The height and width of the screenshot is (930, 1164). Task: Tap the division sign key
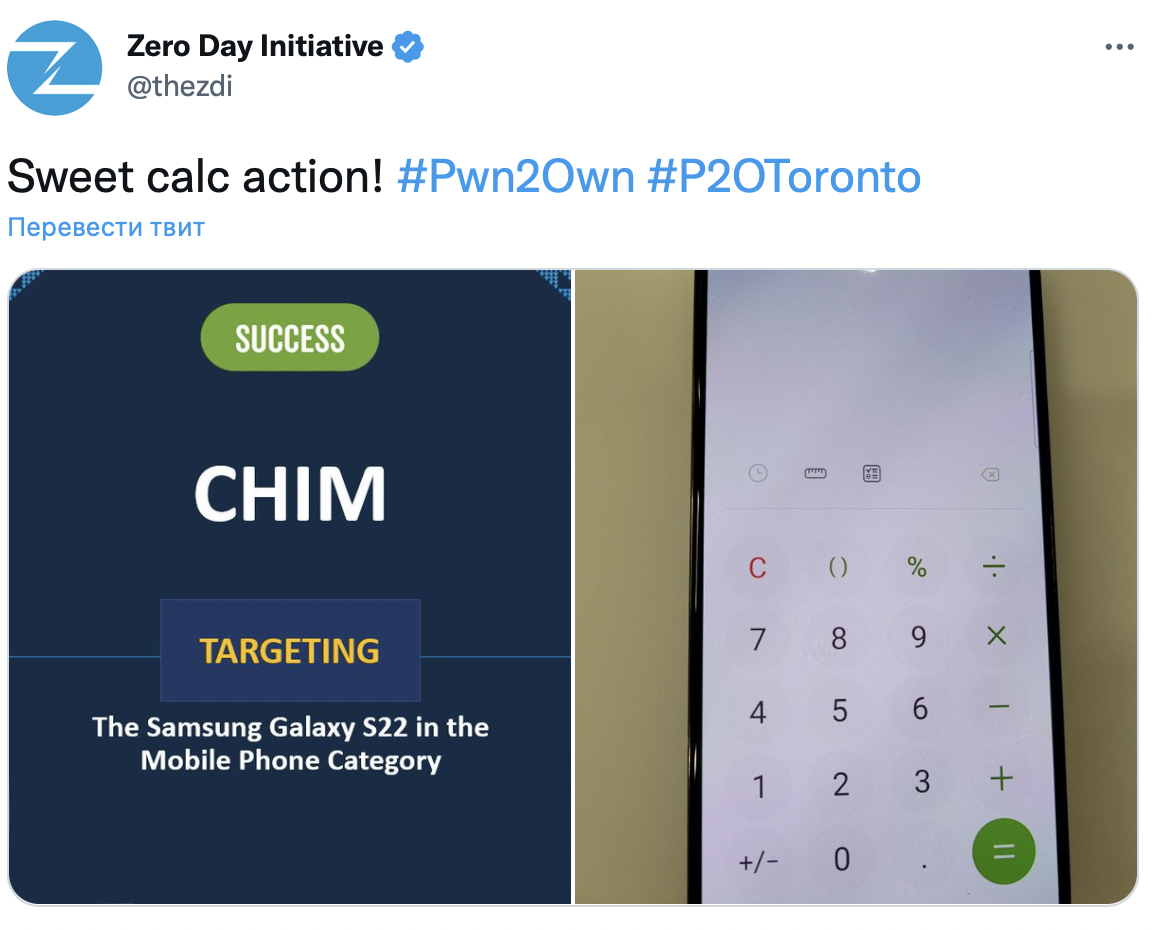coord(993,568)
